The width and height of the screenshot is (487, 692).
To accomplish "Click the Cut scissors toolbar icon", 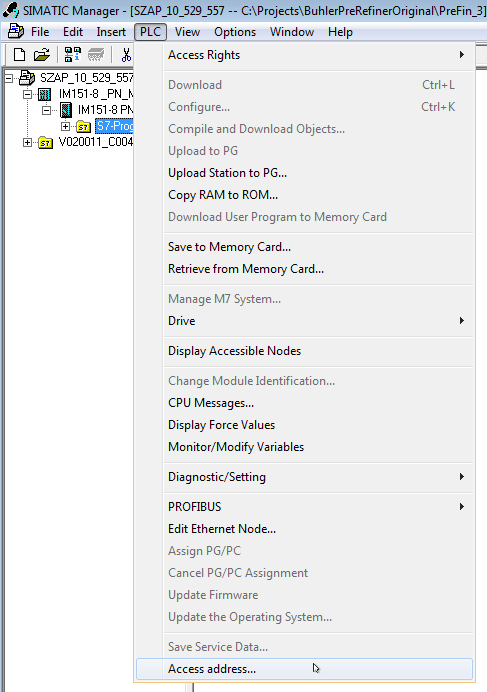I will (x=126, y=55).
